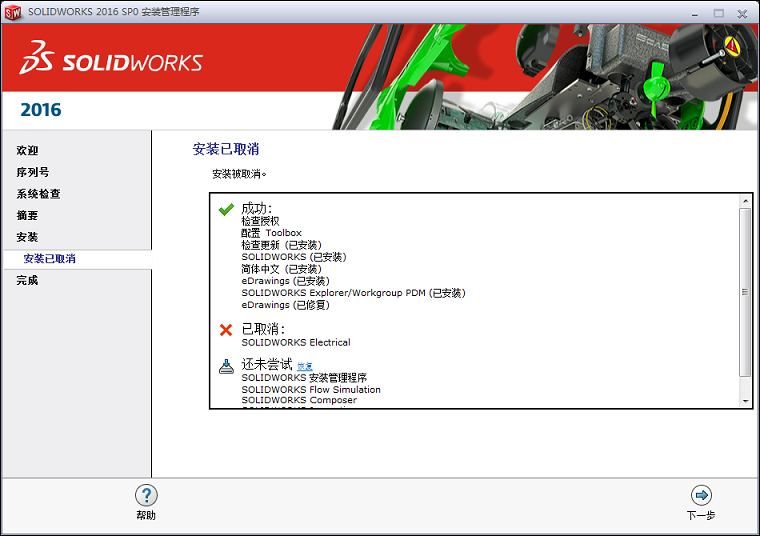Select the 完成 step in sidebar

pos(27,280)
